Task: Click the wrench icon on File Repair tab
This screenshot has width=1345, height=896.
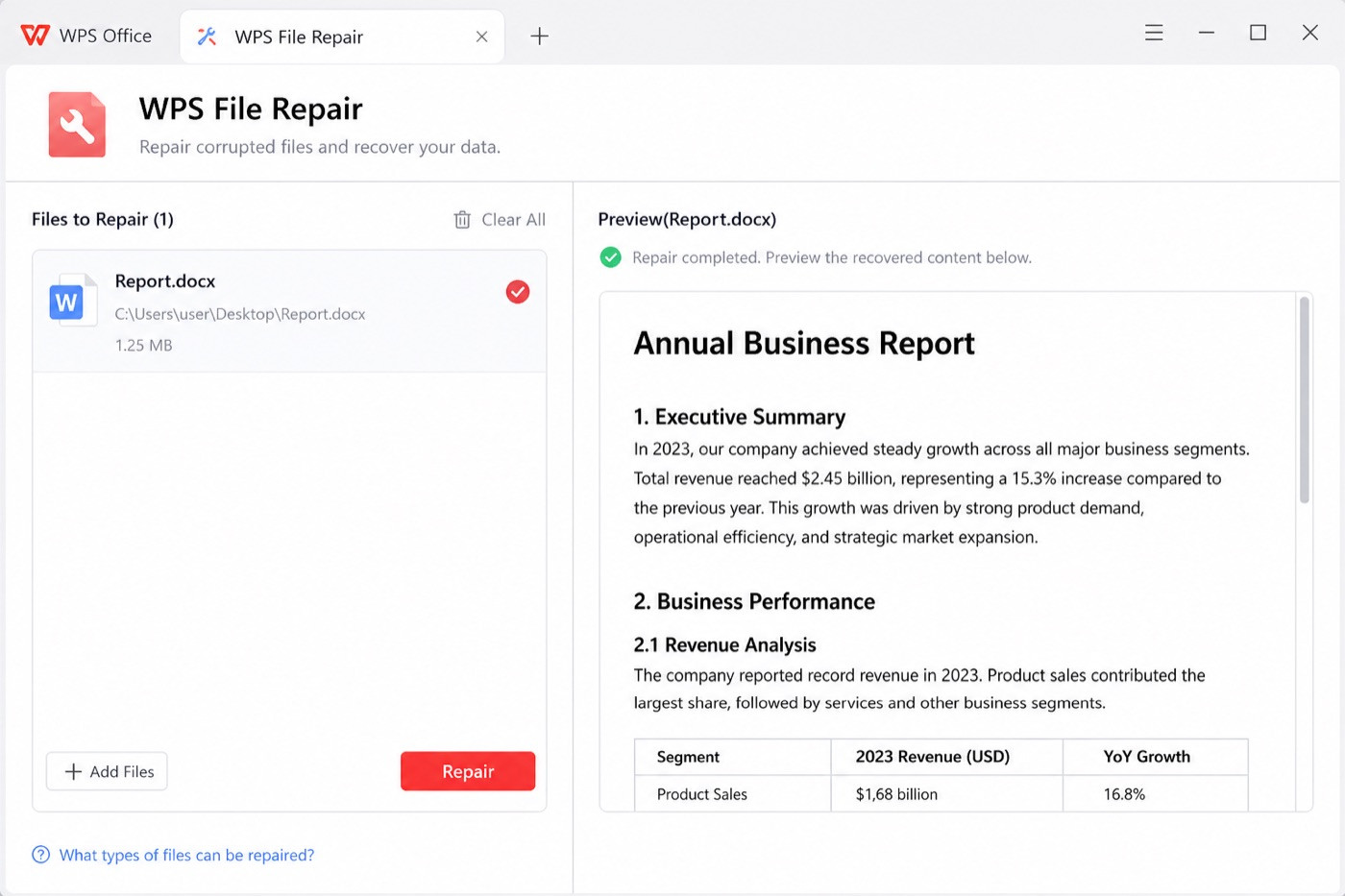Action: pos(207,36)
